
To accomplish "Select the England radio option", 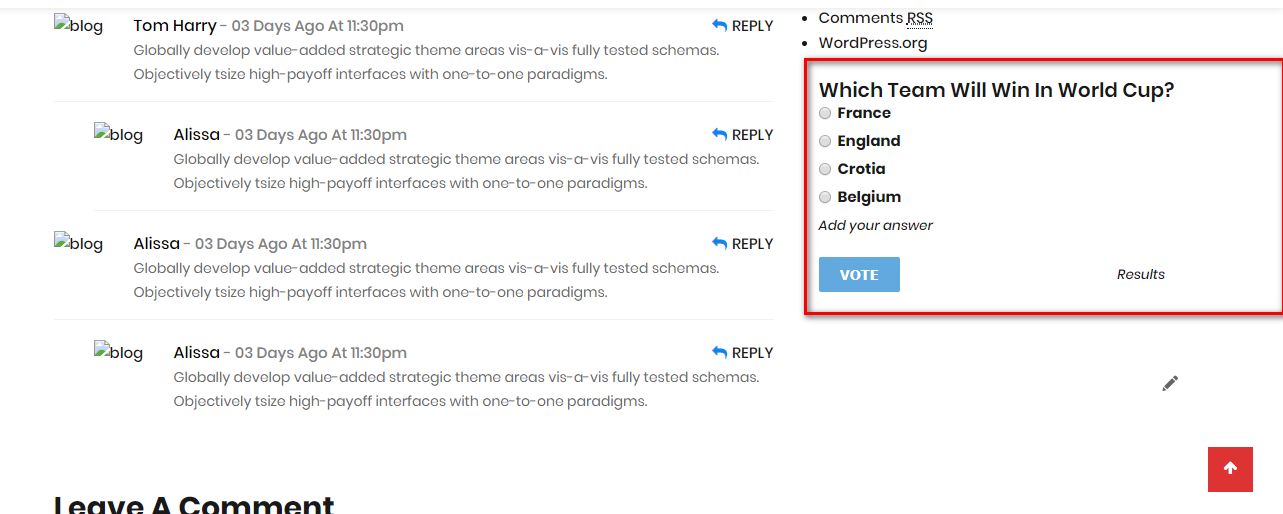I will tap(825, 141).
